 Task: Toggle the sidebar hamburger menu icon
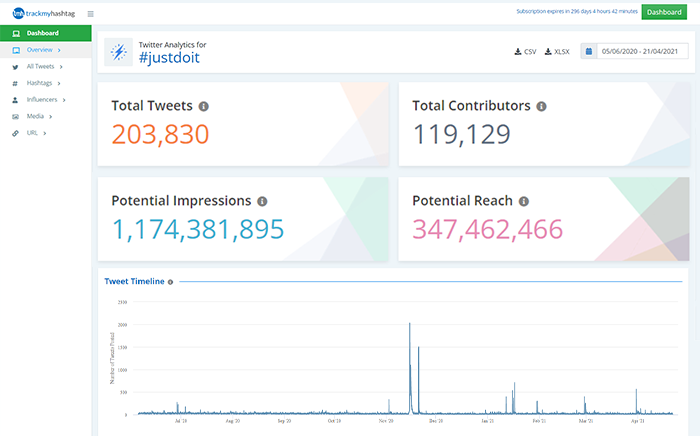pyautogui.click(x=91, y=14)
